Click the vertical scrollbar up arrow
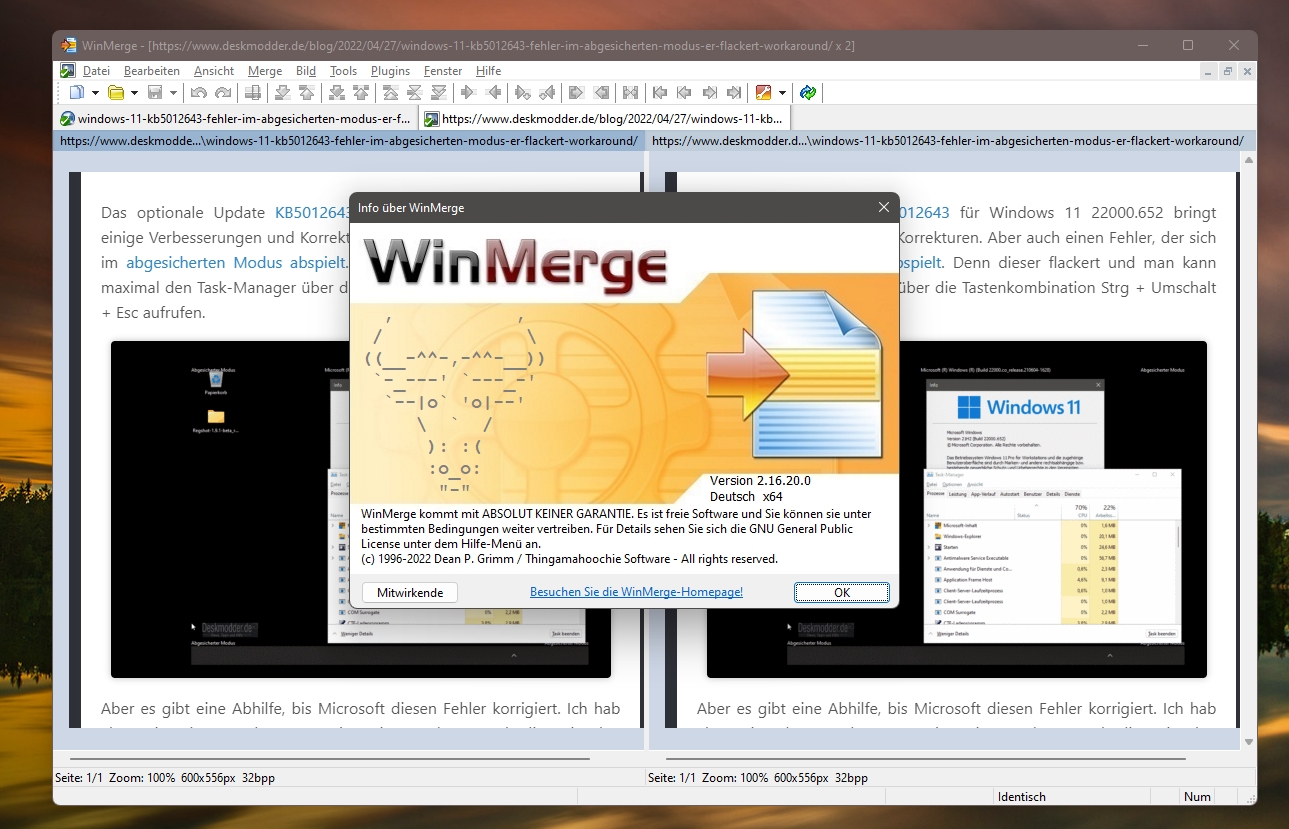The height and width of the screenshot is (829, 1289). [1248, 160]
